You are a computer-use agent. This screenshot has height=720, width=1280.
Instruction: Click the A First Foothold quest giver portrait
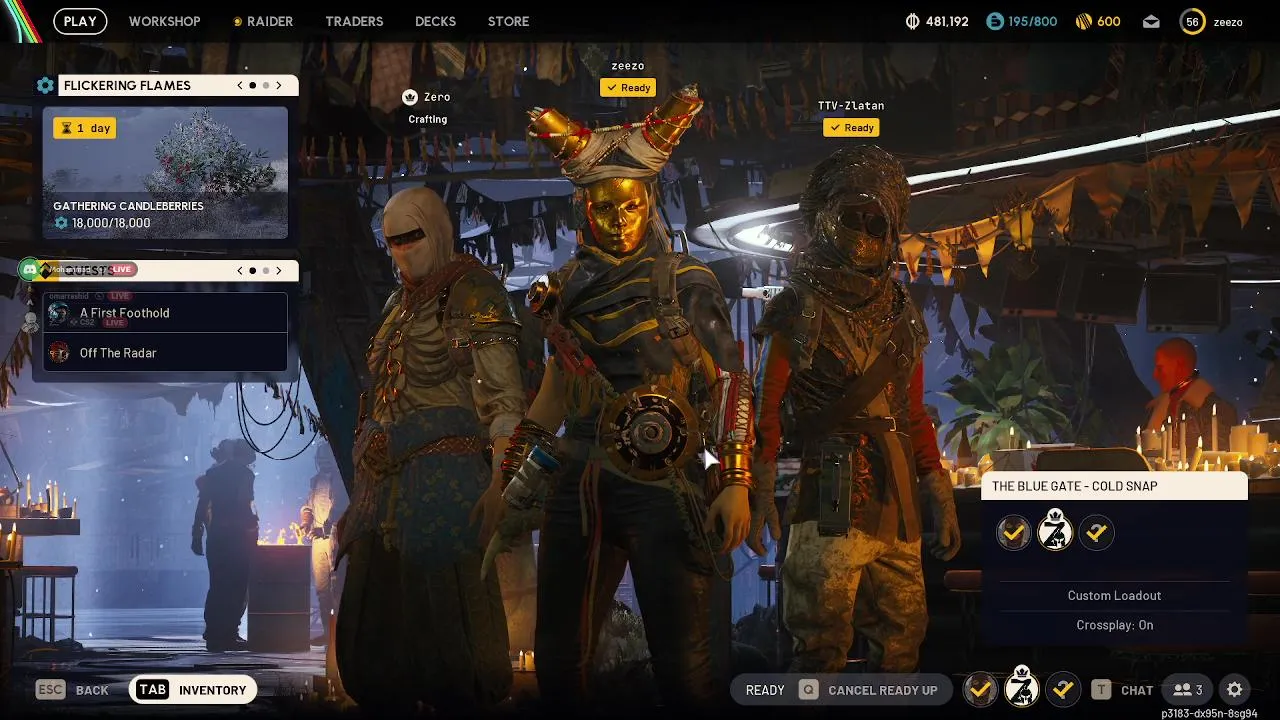pos(59,313)
